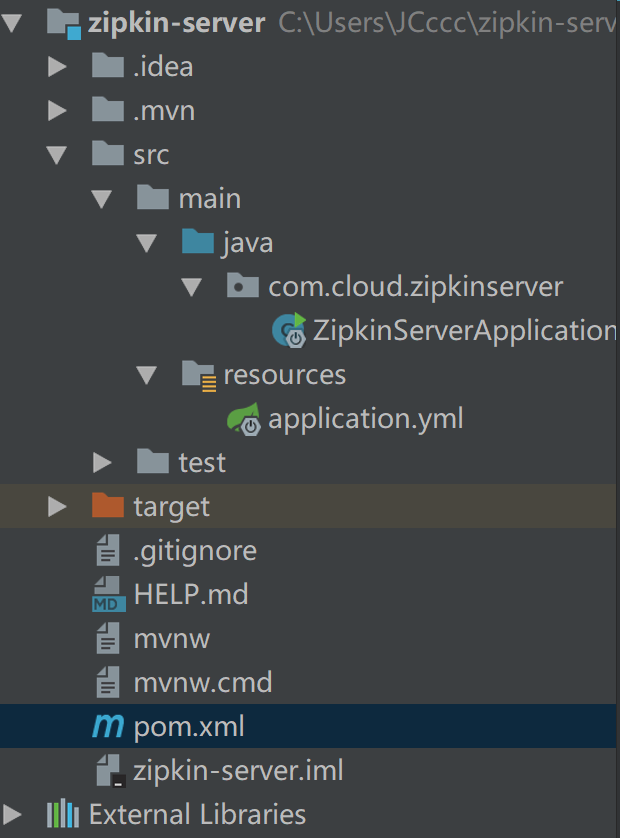Click the ZipkinServerApplication Spring Boot class icon
The image size is (620, 838).
[x=289, y=330]
